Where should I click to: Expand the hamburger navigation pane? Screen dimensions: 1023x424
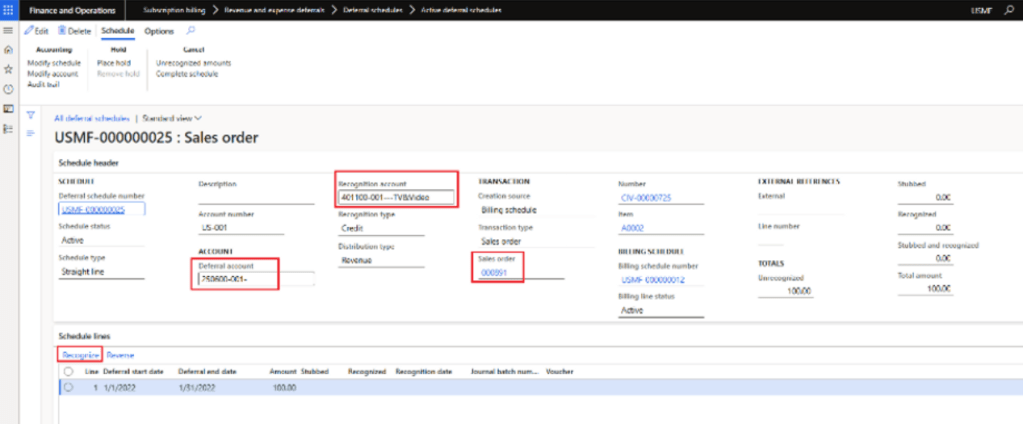pos(9,31)
